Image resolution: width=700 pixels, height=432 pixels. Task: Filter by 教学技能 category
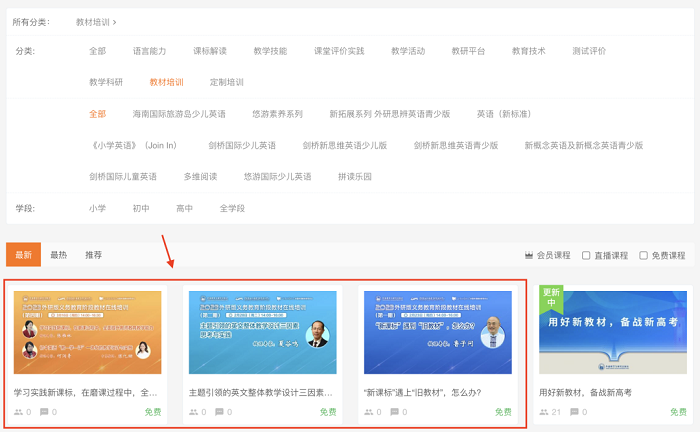tap(270, 51)
